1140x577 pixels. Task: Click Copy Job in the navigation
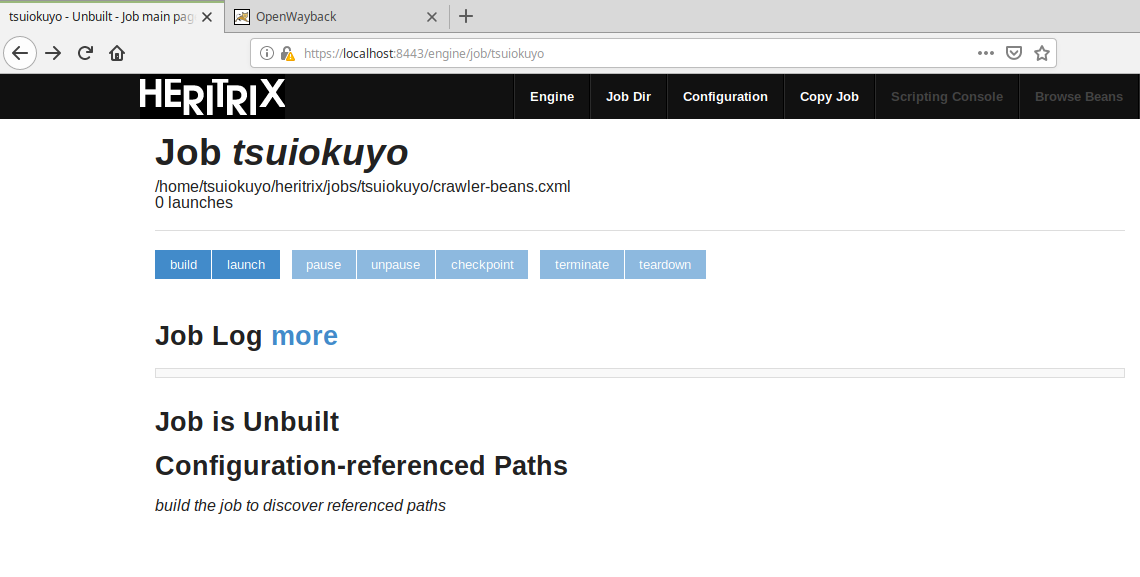[829, 96]
